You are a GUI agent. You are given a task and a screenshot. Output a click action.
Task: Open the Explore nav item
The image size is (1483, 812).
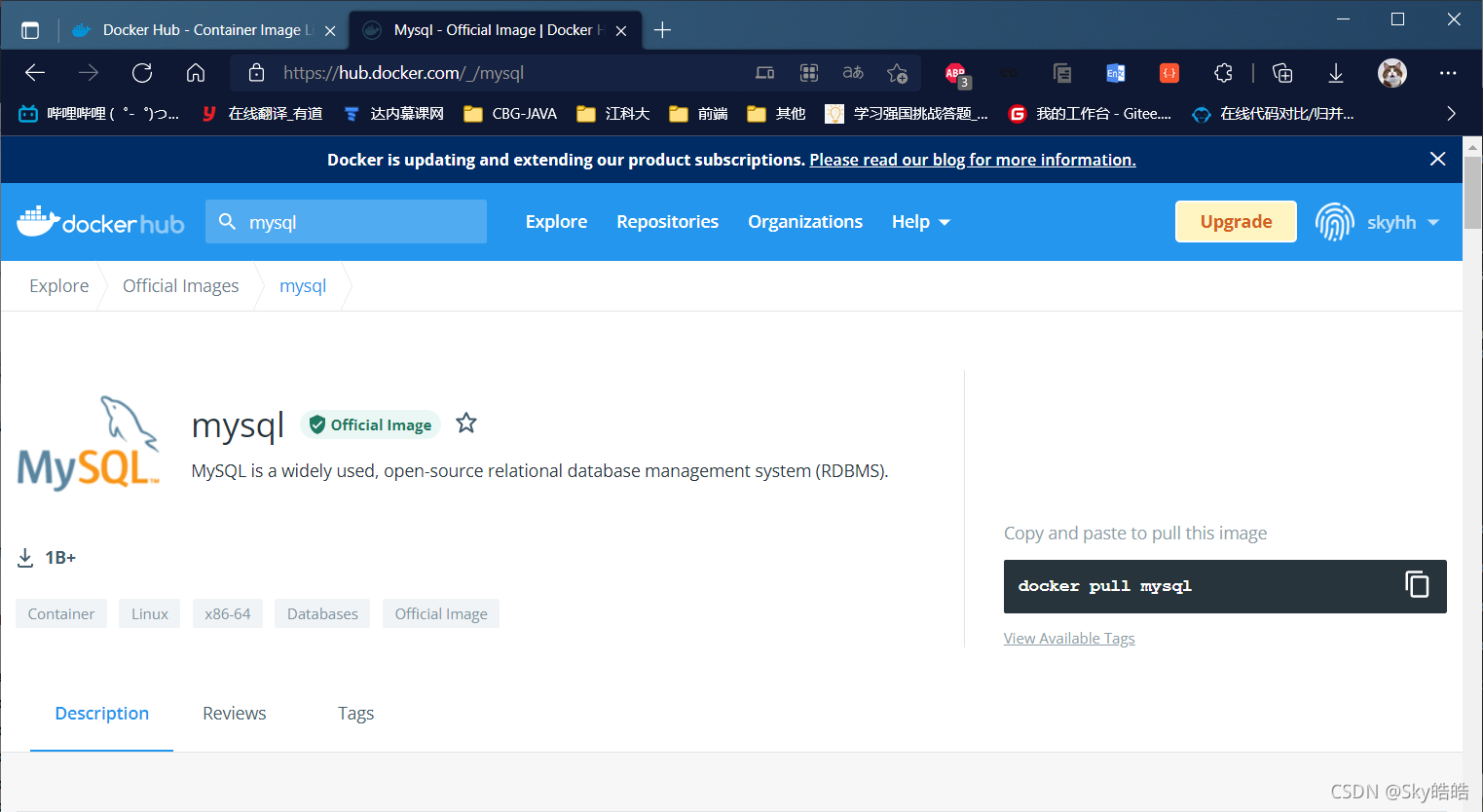pyautogui.click(x=556, y=222)
